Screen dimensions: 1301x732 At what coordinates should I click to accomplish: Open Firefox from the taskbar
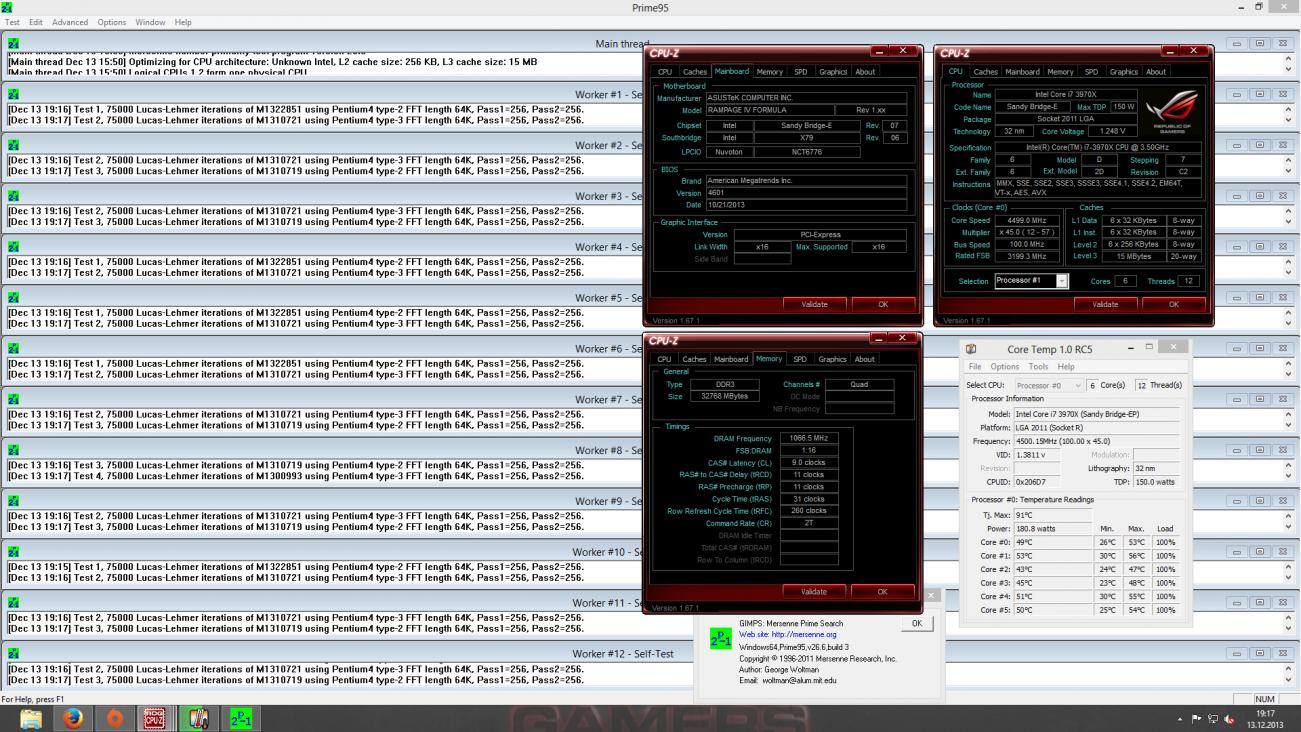72,718
